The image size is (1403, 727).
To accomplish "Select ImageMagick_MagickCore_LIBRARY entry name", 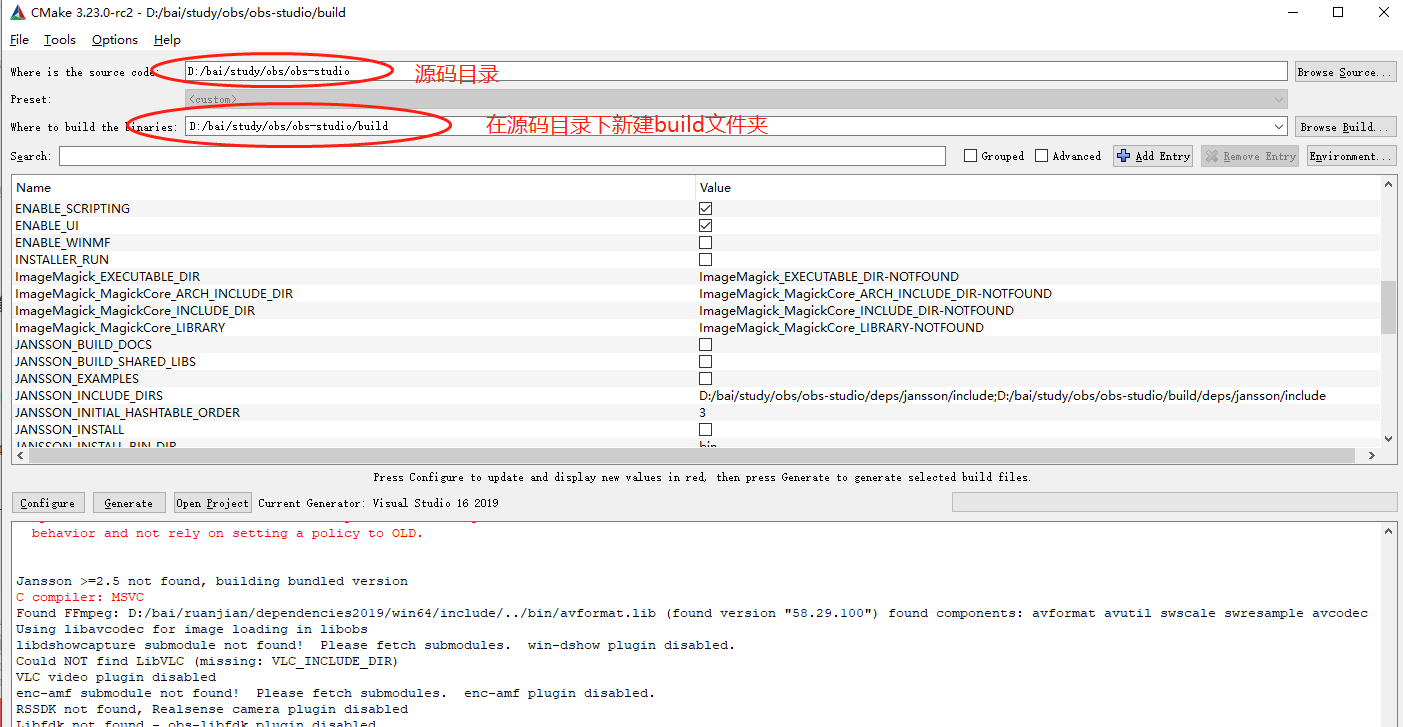I will pos(120,327).
